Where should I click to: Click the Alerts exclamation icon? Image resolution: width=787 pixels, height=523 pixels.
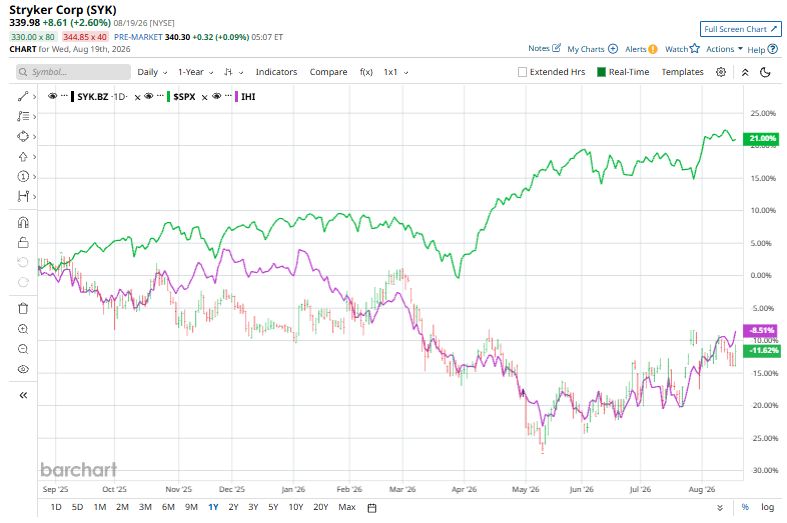pyautogui.click(x=652, y=49)
